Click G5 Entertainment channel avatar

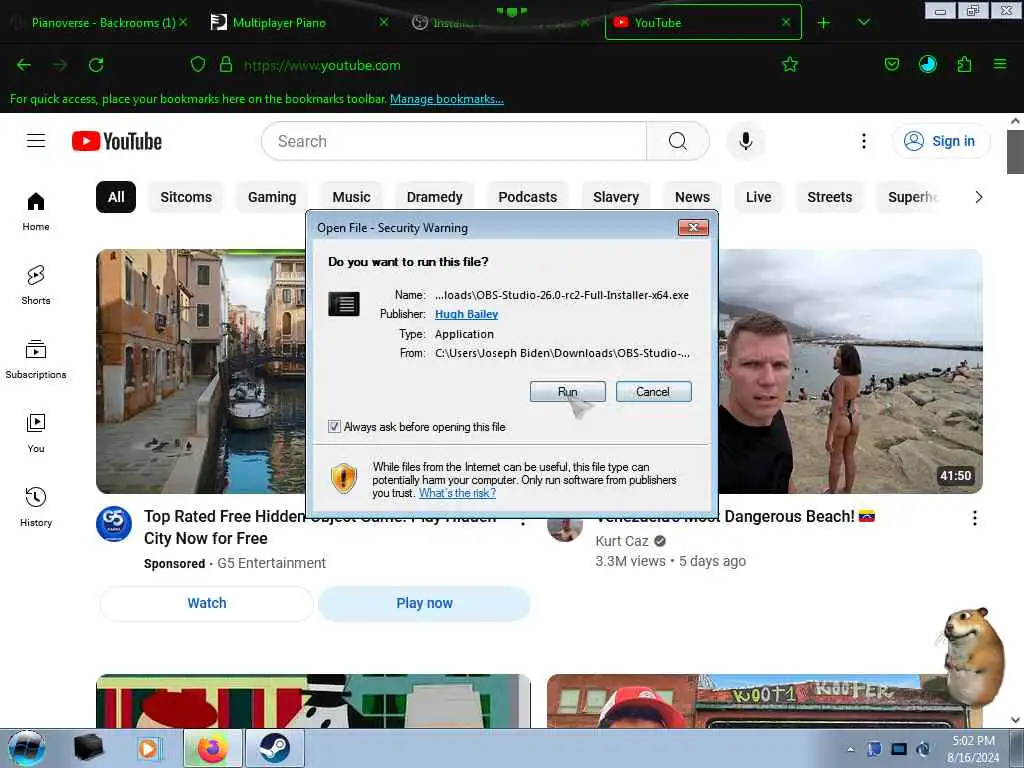(x=114, y=524)
